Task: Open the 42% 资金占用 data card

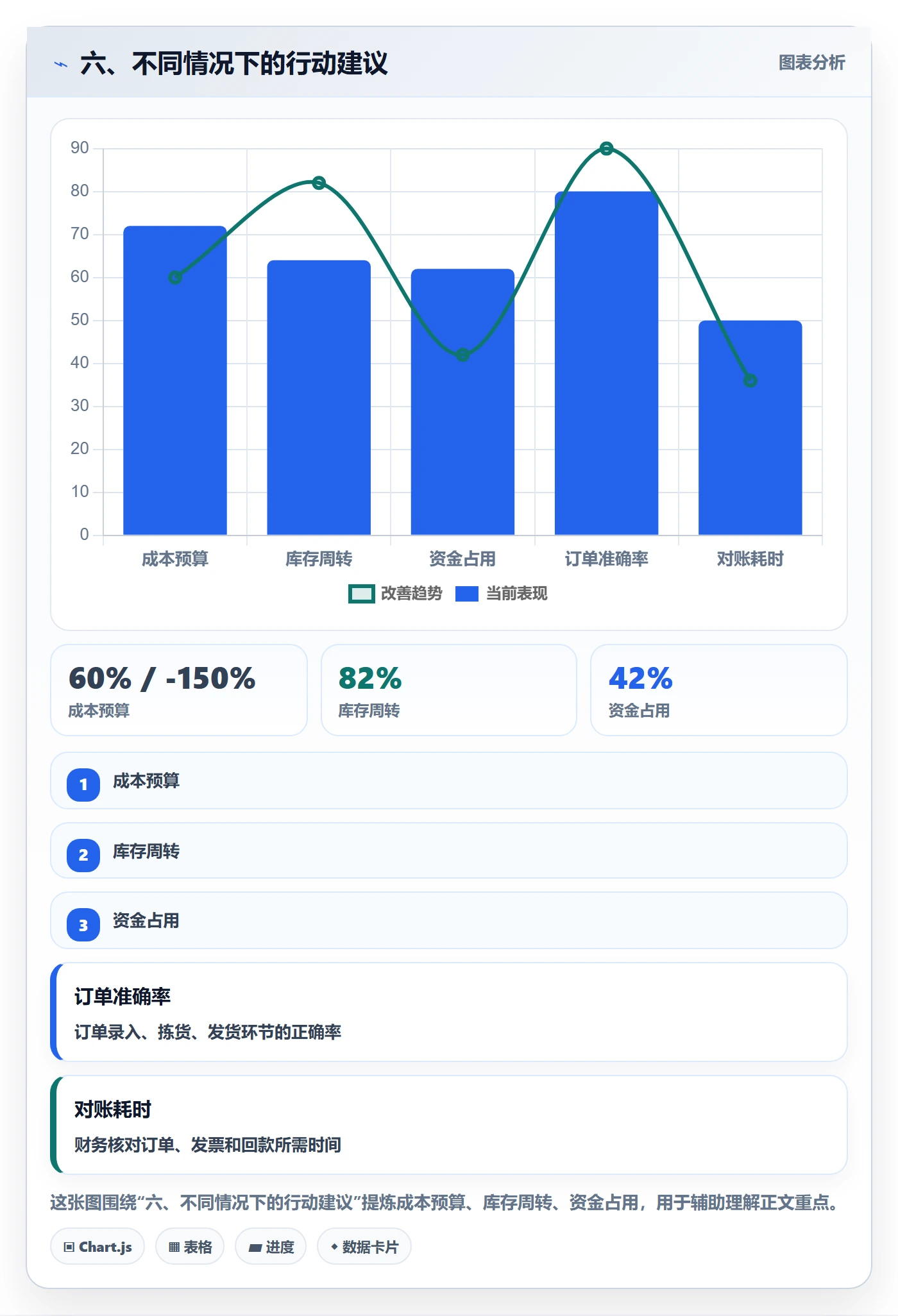Action: click(719, 690)
